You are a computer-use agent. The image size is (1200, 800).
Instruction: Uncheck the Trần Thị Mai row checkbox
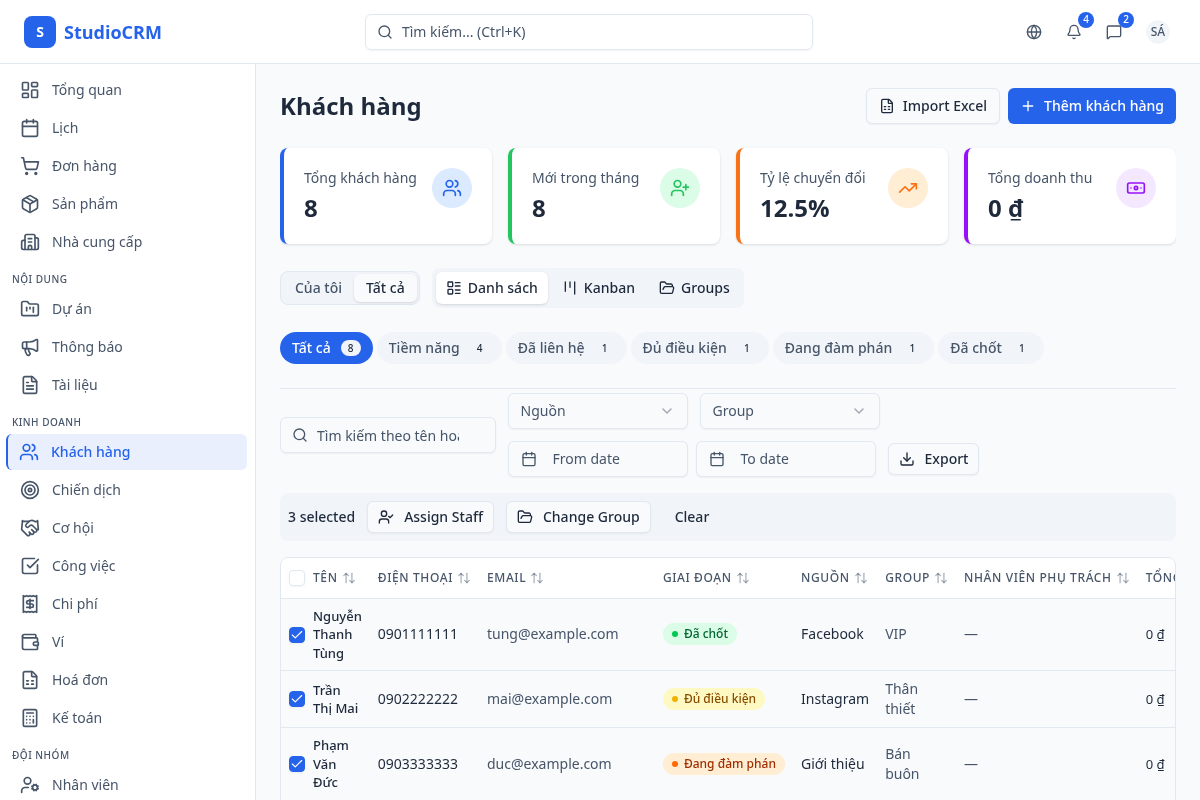coord(297,699)
